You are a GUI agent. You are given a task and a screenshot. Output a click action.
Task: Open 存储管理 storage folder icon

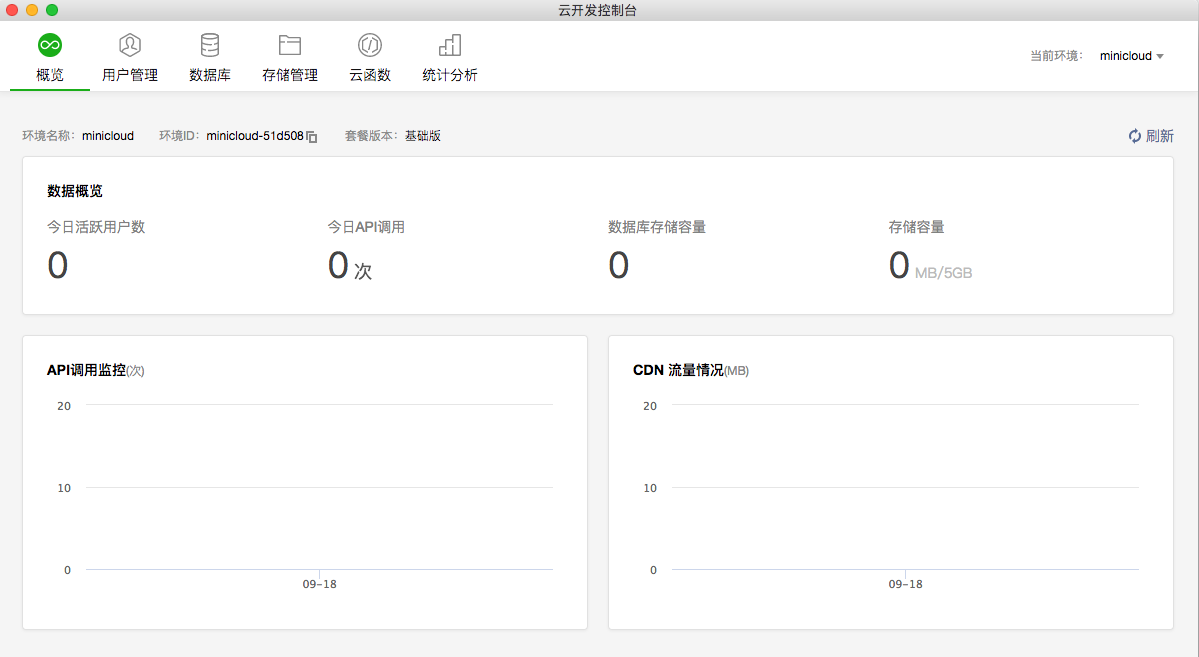290,45
